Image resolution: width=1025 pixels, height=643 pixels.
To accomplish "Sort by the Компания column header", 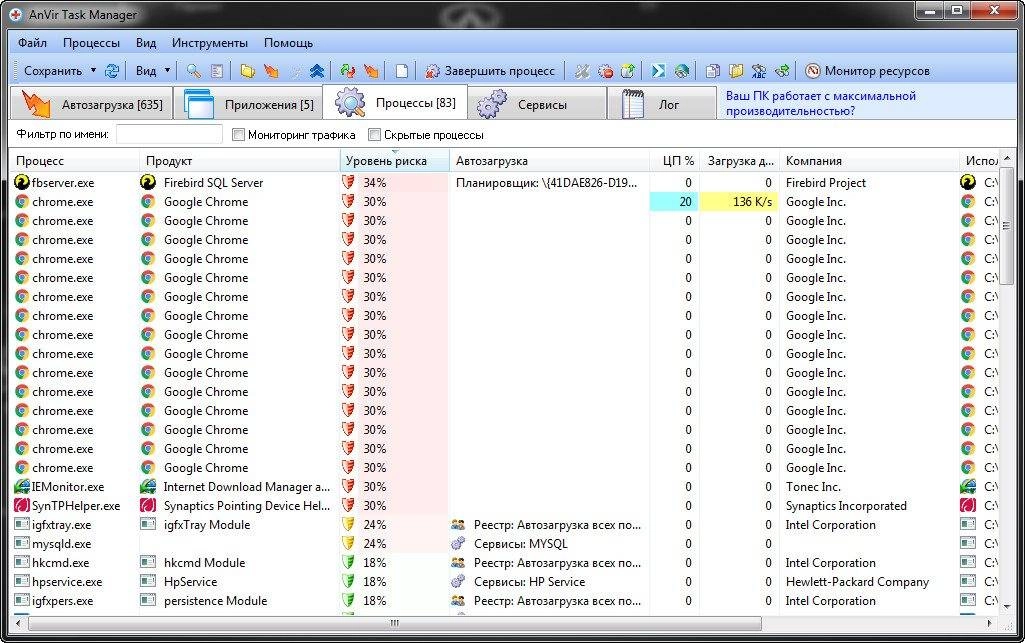I will coord(869,161).
